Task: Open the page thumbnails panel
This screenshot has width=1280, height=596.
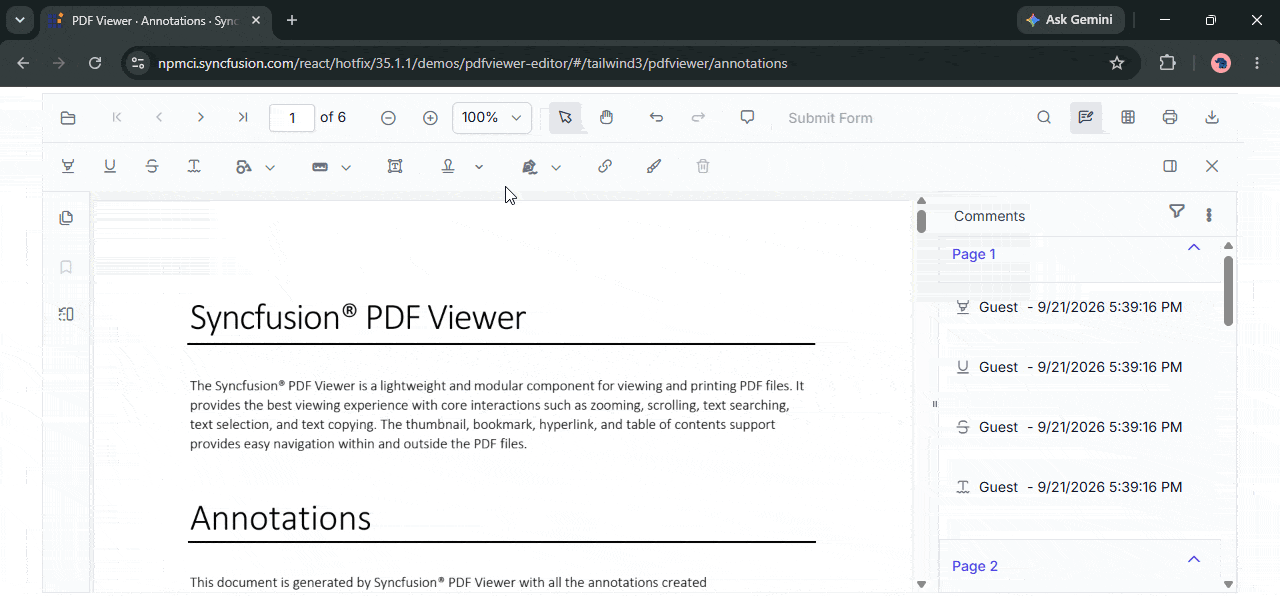Action: tap(66, 218)
